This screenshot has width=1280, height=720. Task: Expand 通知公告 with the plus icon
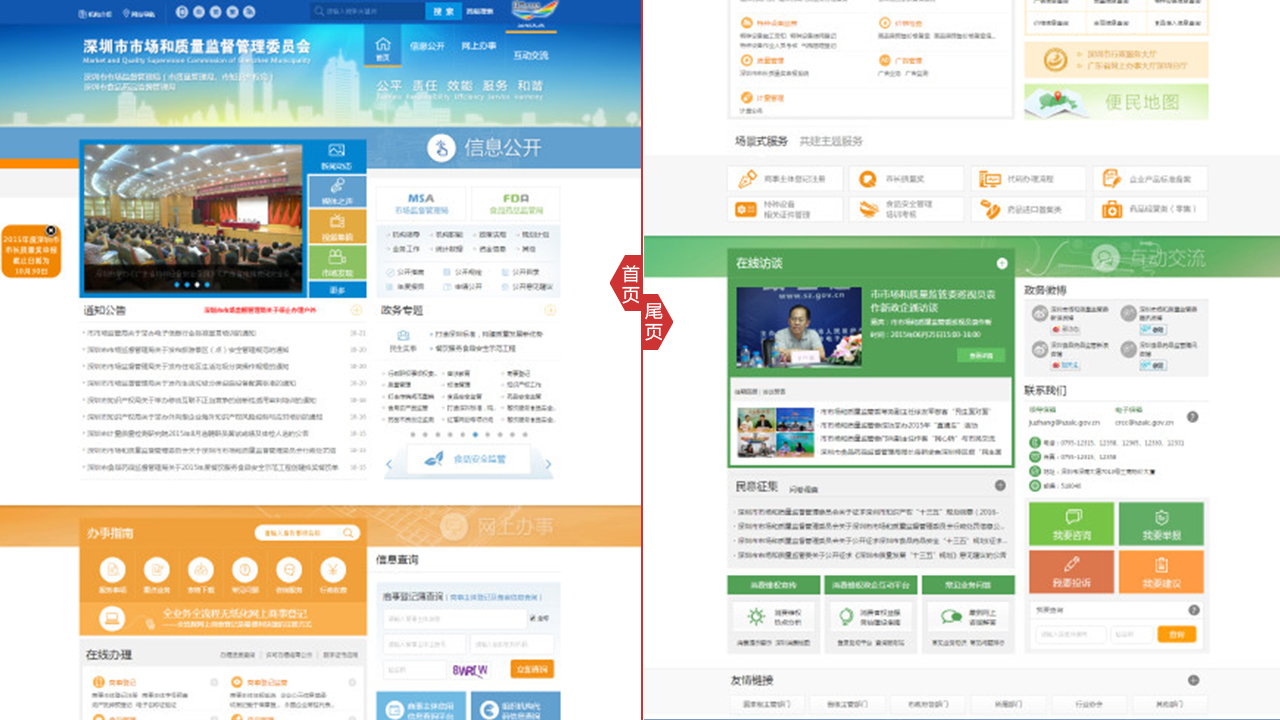pos(356,311)
